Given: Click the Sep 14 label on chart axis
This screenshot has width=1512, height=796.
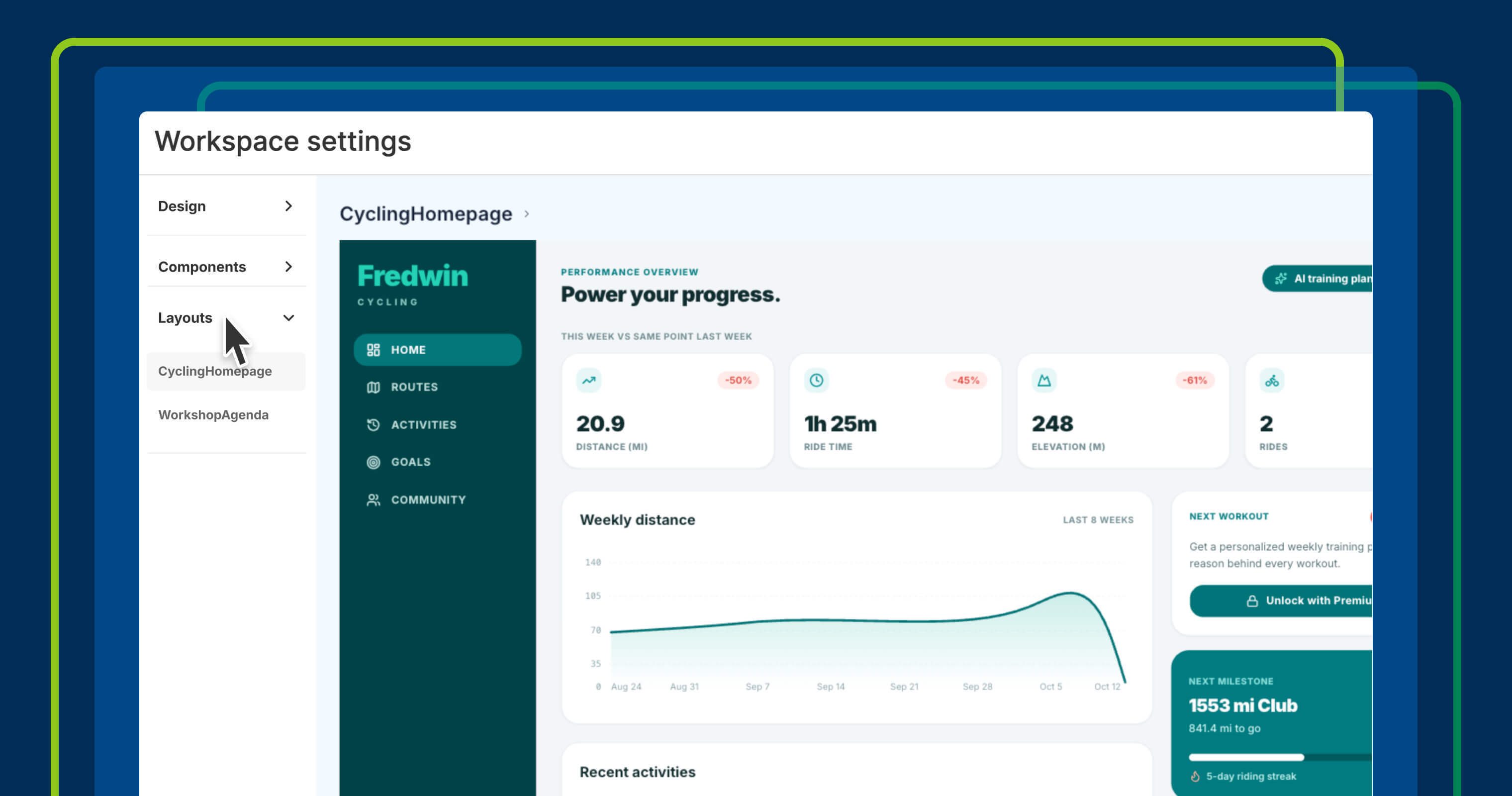Looking at the screenshot, I should pyautogui.click(x=831, y=687).
